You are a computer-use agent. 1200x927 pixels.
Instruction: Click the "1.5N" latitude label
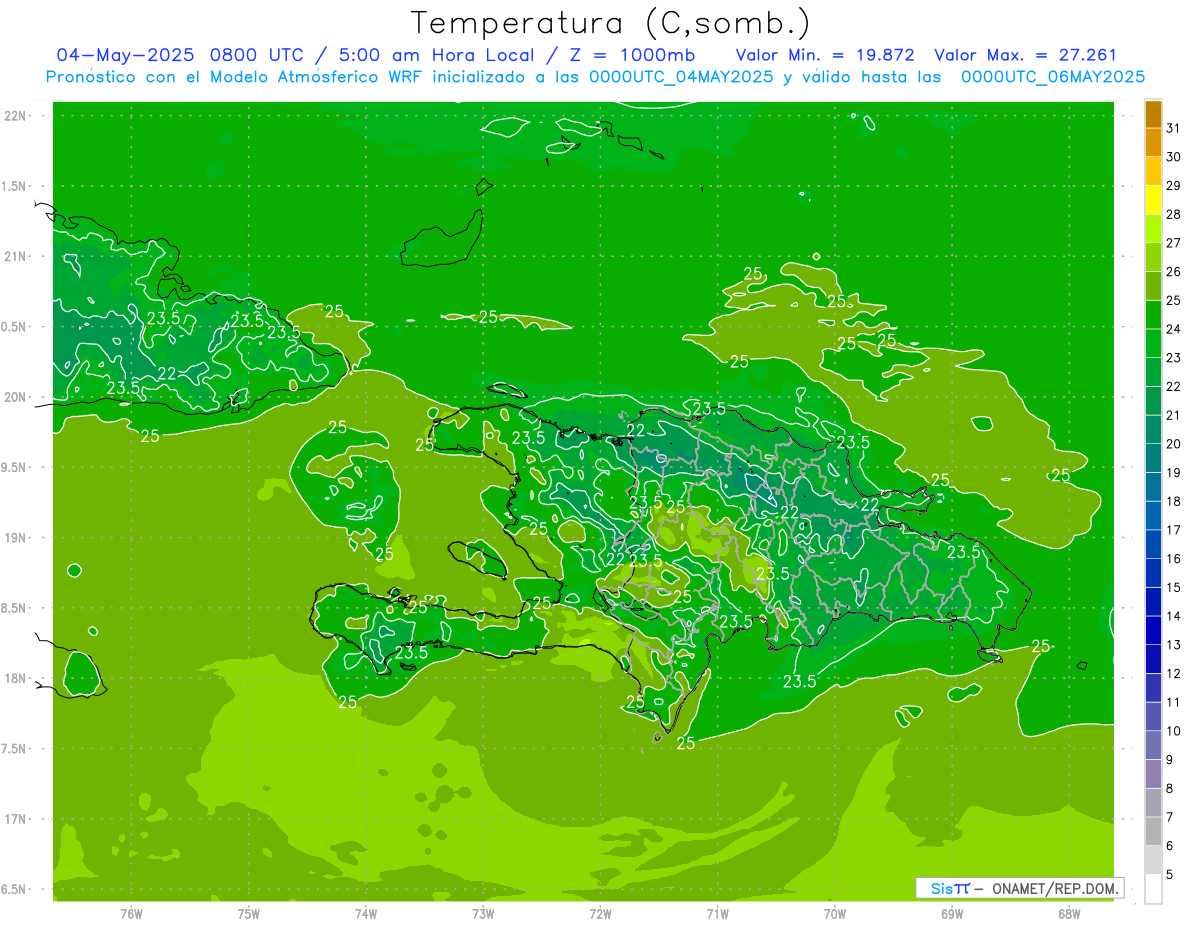pyautogui.click(x=16, y=186)
